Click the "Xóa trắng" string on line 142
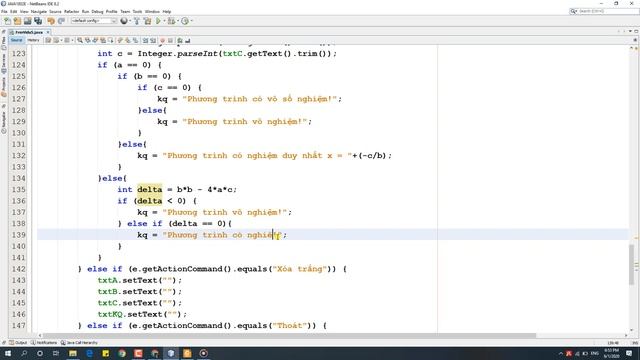 pos(300,269)
